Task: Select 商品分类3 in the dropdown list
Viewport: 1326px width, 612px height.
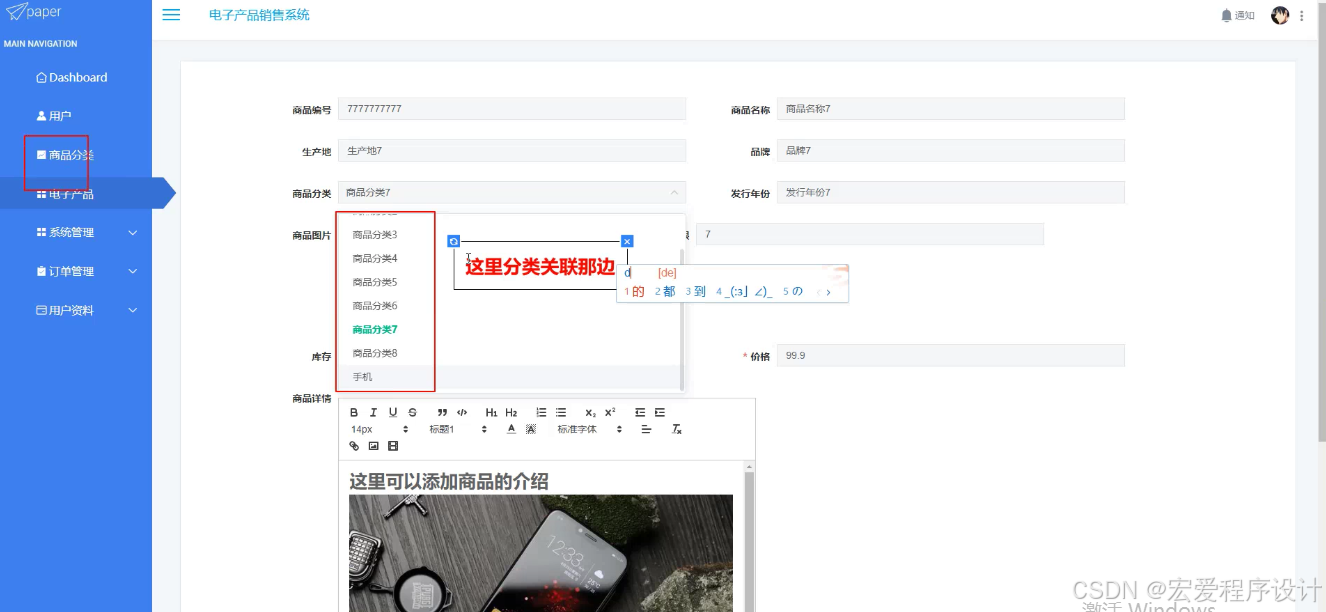Action: [510, 235]
